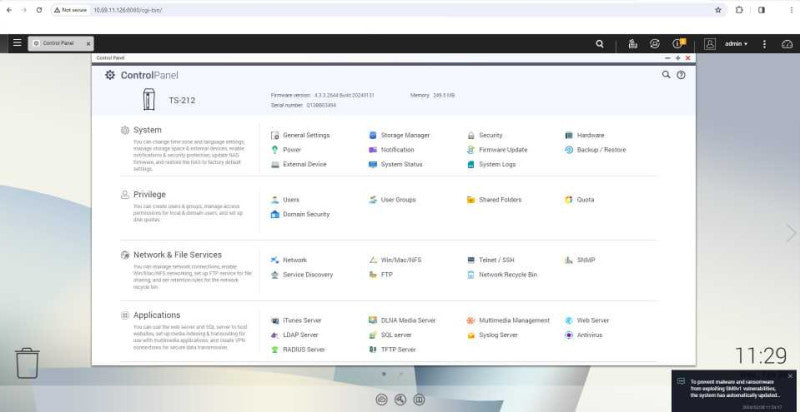Open the Network item under Network & File Services
Viewport: 800px width, 412px height.
(x=289, y=260)
